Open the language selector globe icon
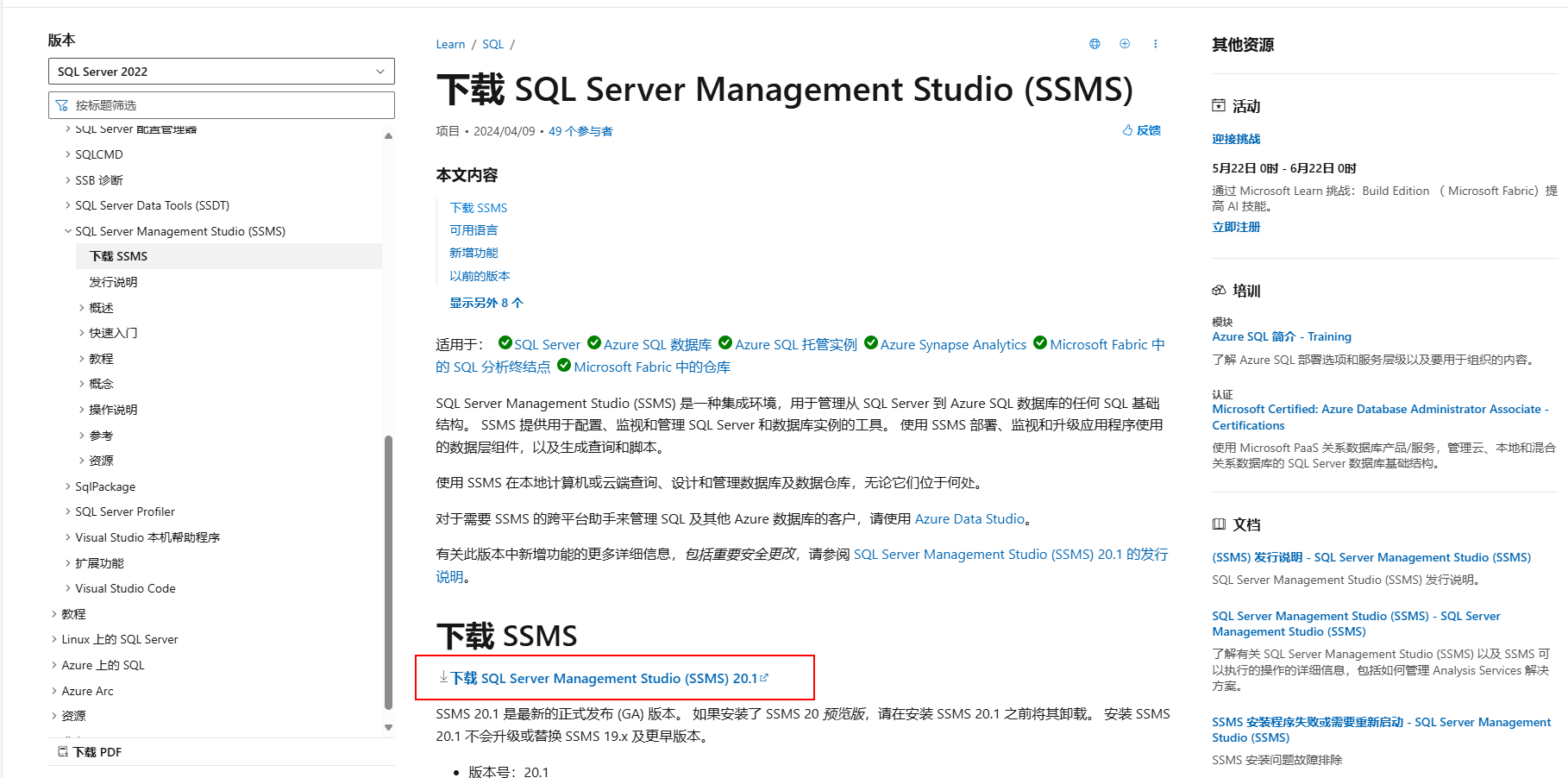1568x778 pixels. pos(1094,43)
